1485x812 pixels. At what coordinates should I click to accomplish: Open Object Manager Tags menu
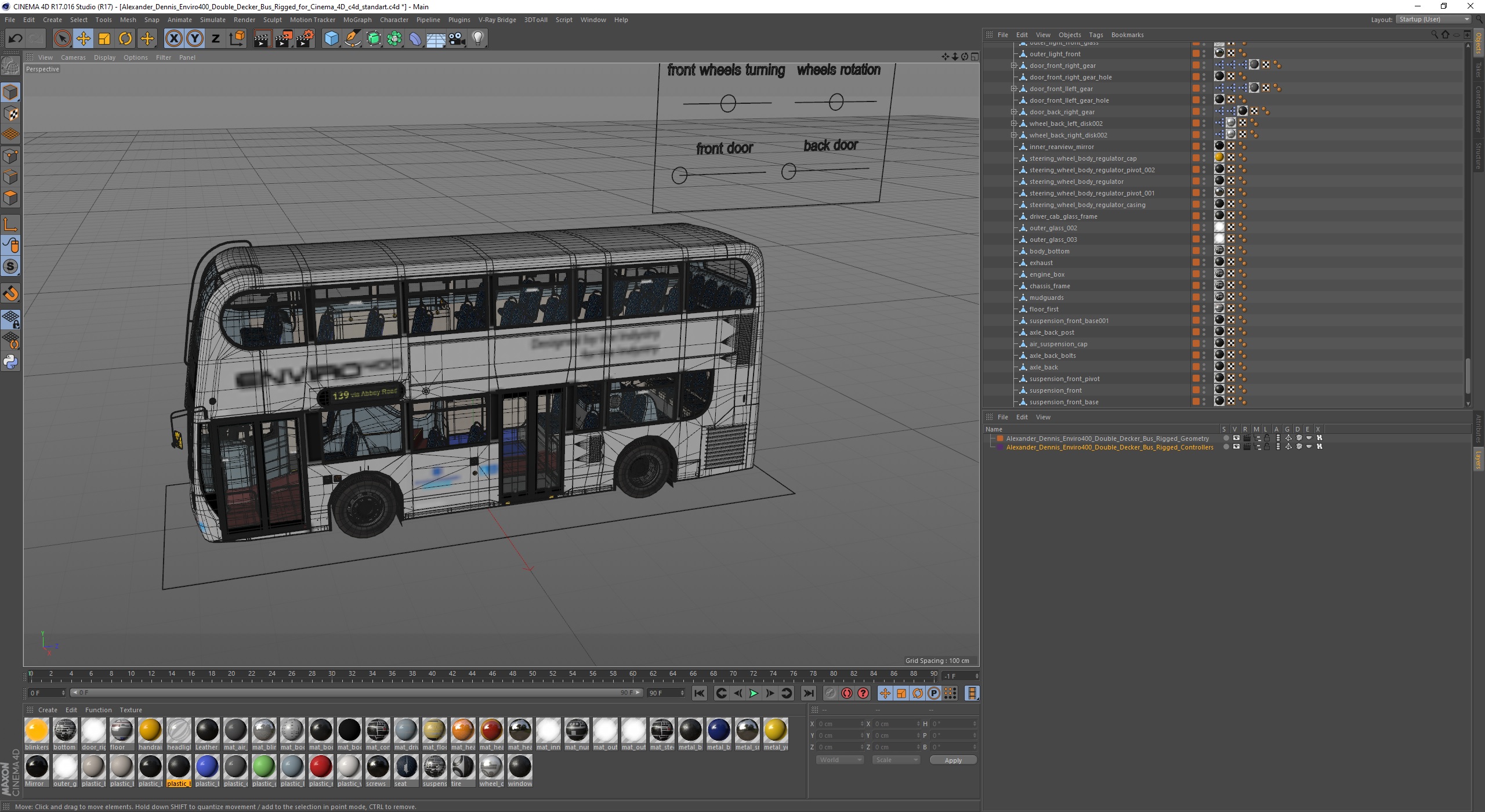1096,35
